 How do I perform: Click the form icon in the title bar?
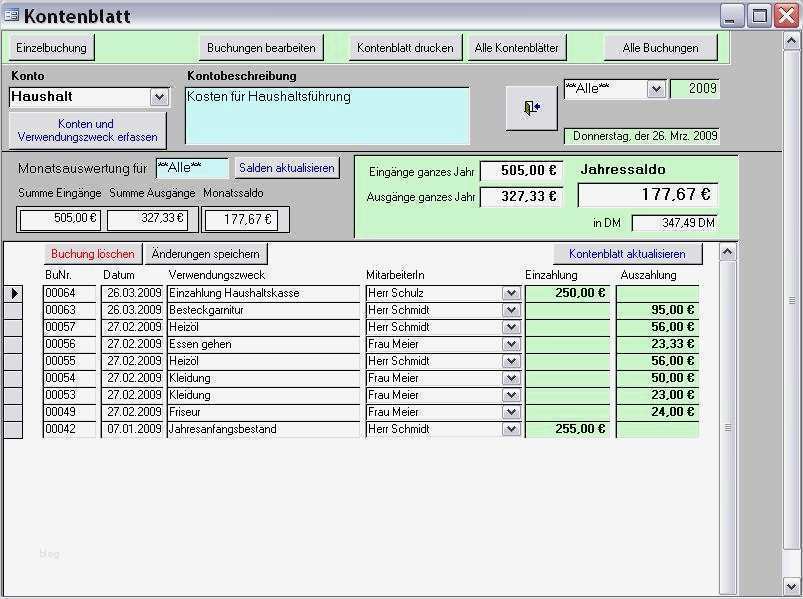coord(11,13)
